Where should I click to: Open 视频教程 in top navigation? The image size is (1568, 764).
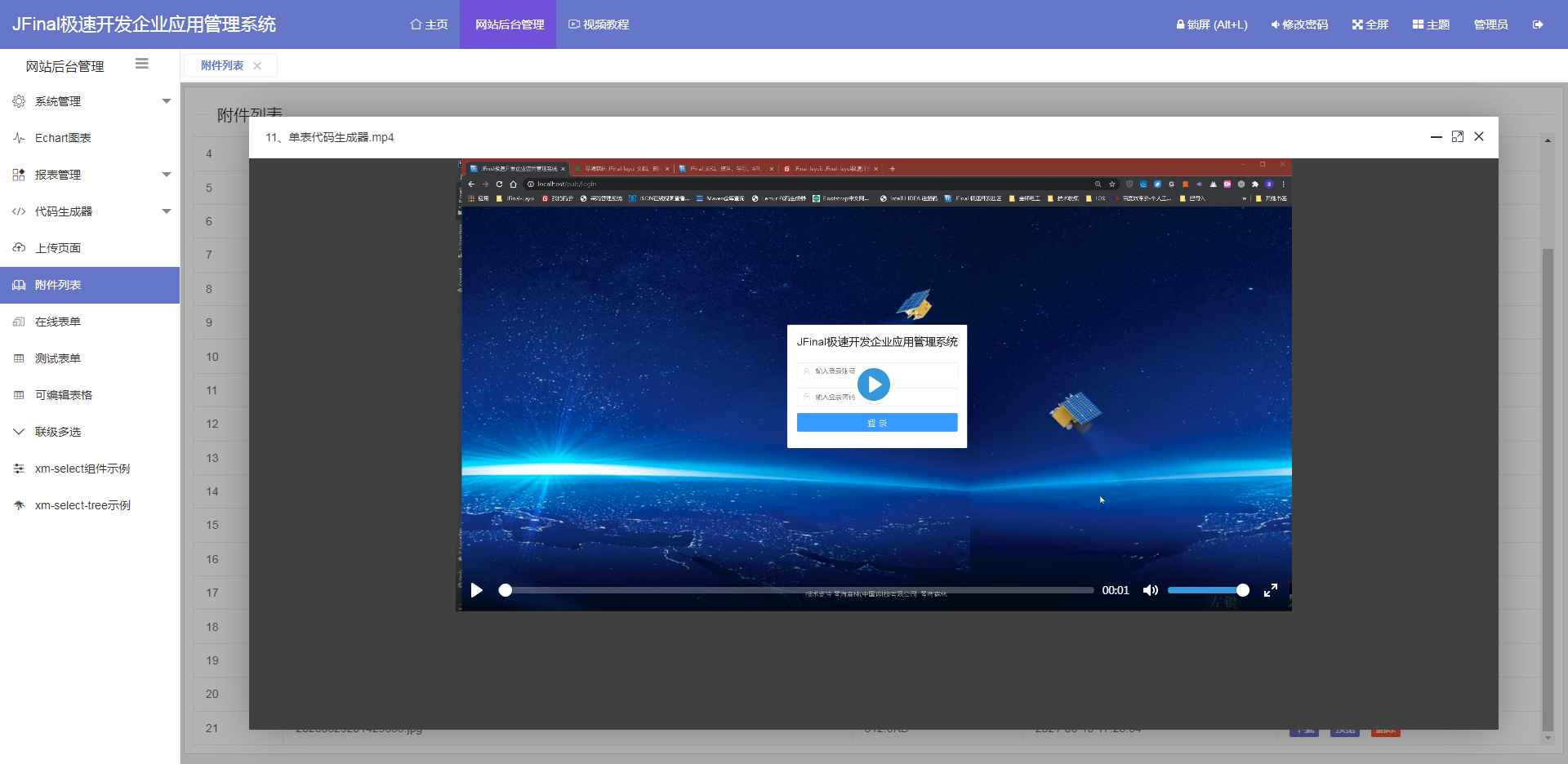click(x=599, y=24)
